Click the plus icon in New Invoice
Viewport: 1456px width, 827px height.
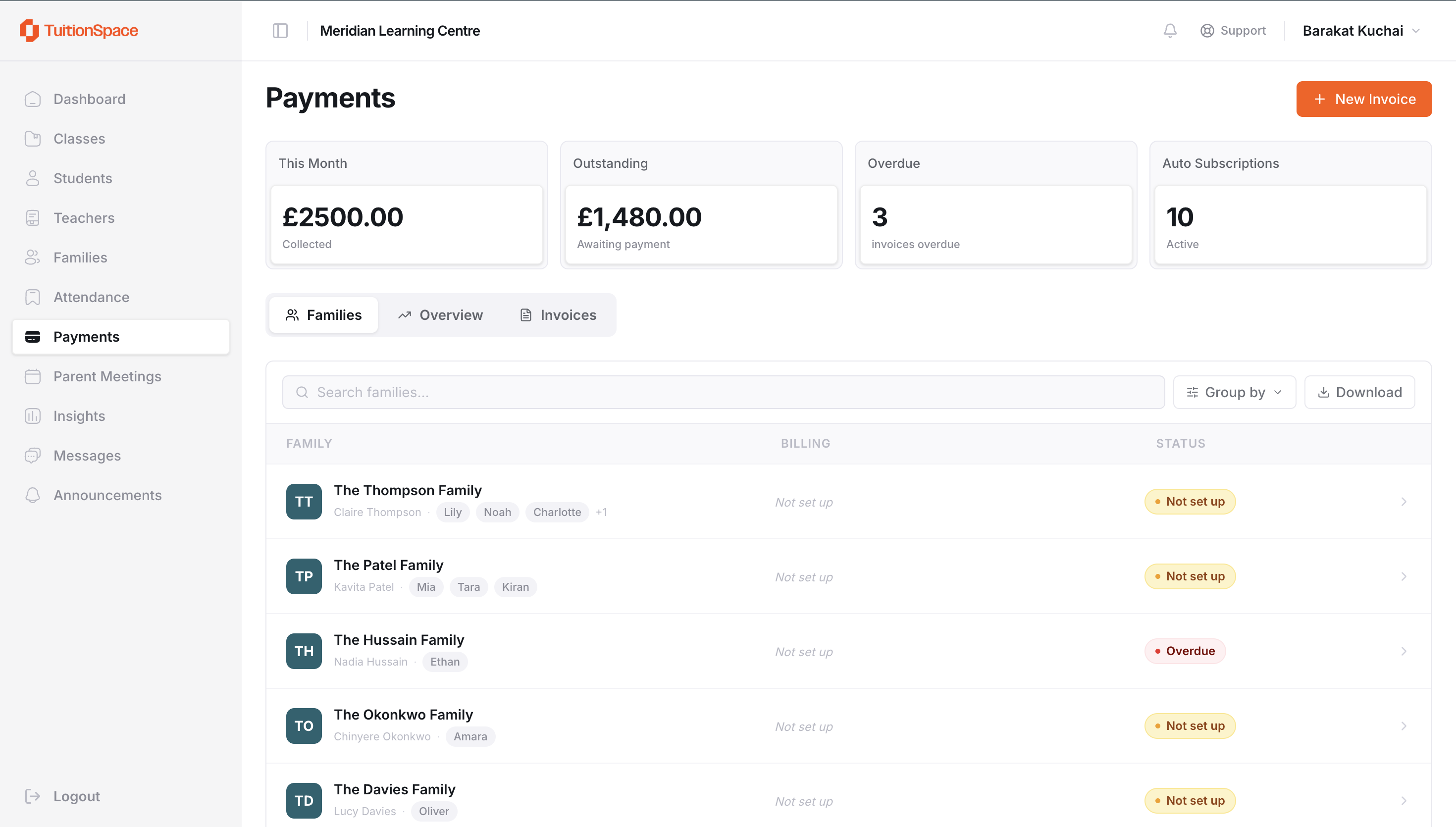1320,100
